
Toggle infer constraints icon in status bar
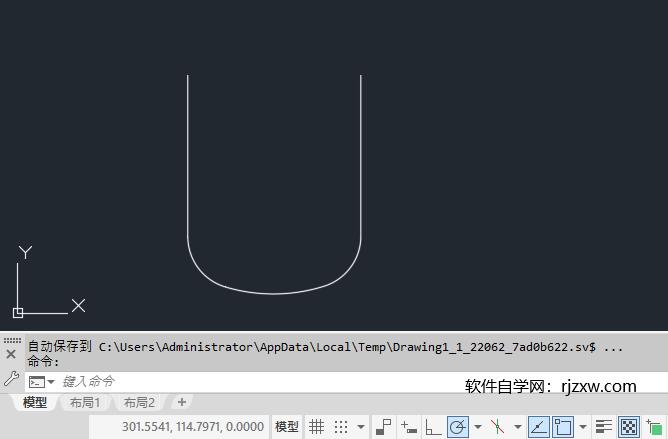(x=383, y=427)
